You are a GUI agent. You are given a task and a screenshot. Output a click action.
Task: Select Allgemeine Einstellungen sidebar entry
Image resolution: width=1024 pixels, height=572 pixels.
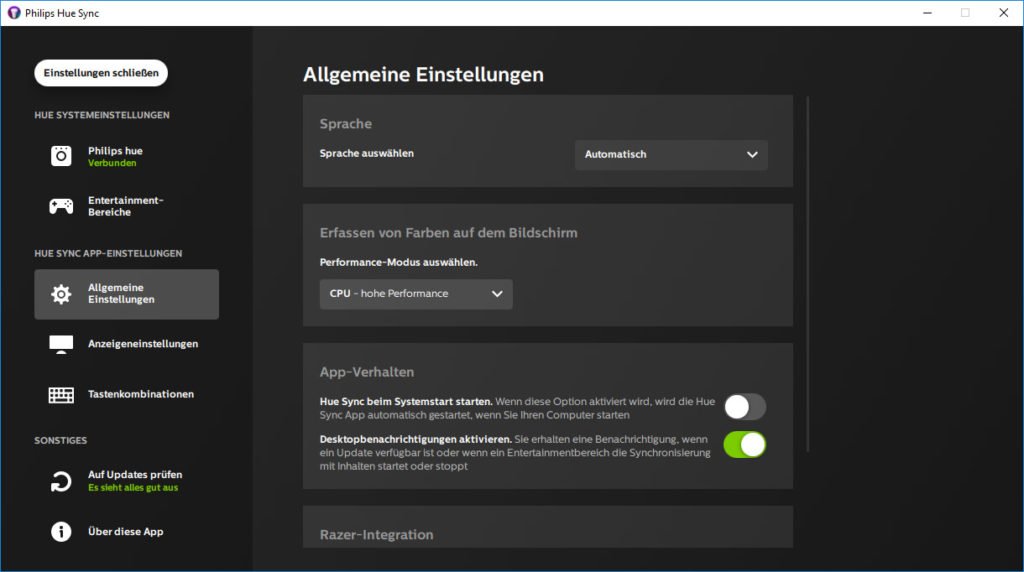point(126,294)
